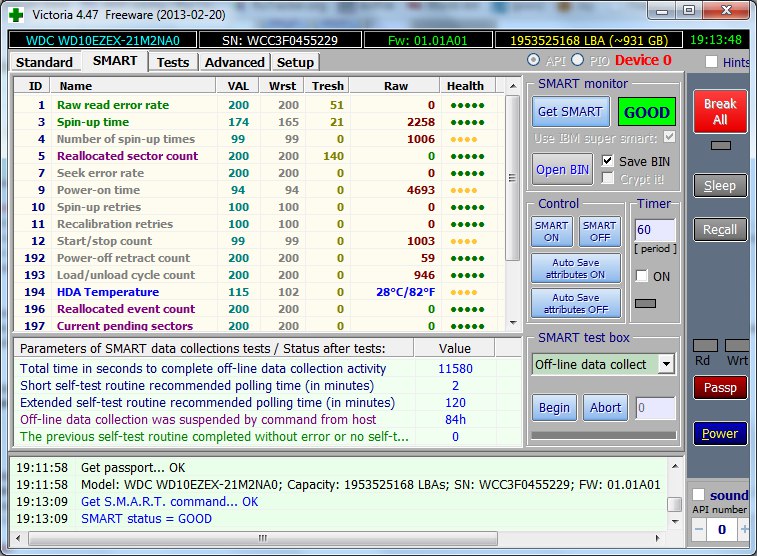The height and width of the screenshot is (556, 757).
Task: Increase the API number with plus
Action: coord(745,528)
